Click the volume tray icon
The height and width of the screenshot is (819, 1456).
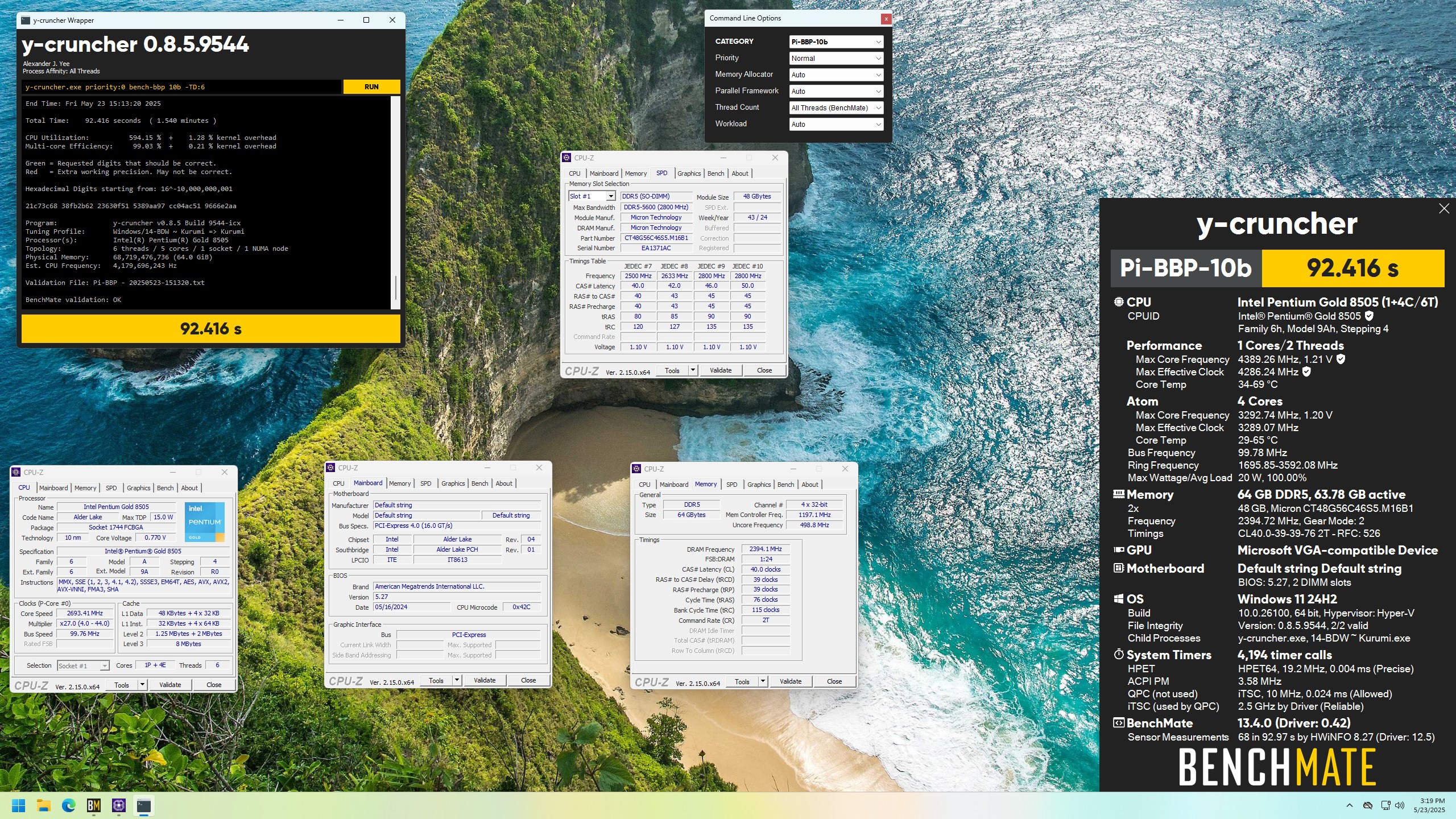click(1400, 805)
